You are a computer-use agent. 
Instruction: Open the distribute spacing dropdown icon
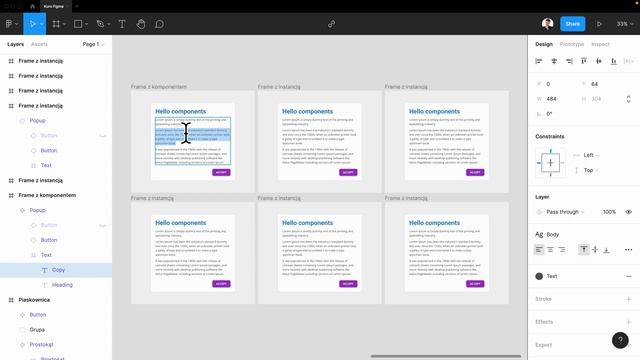click(x=629, y=61)
